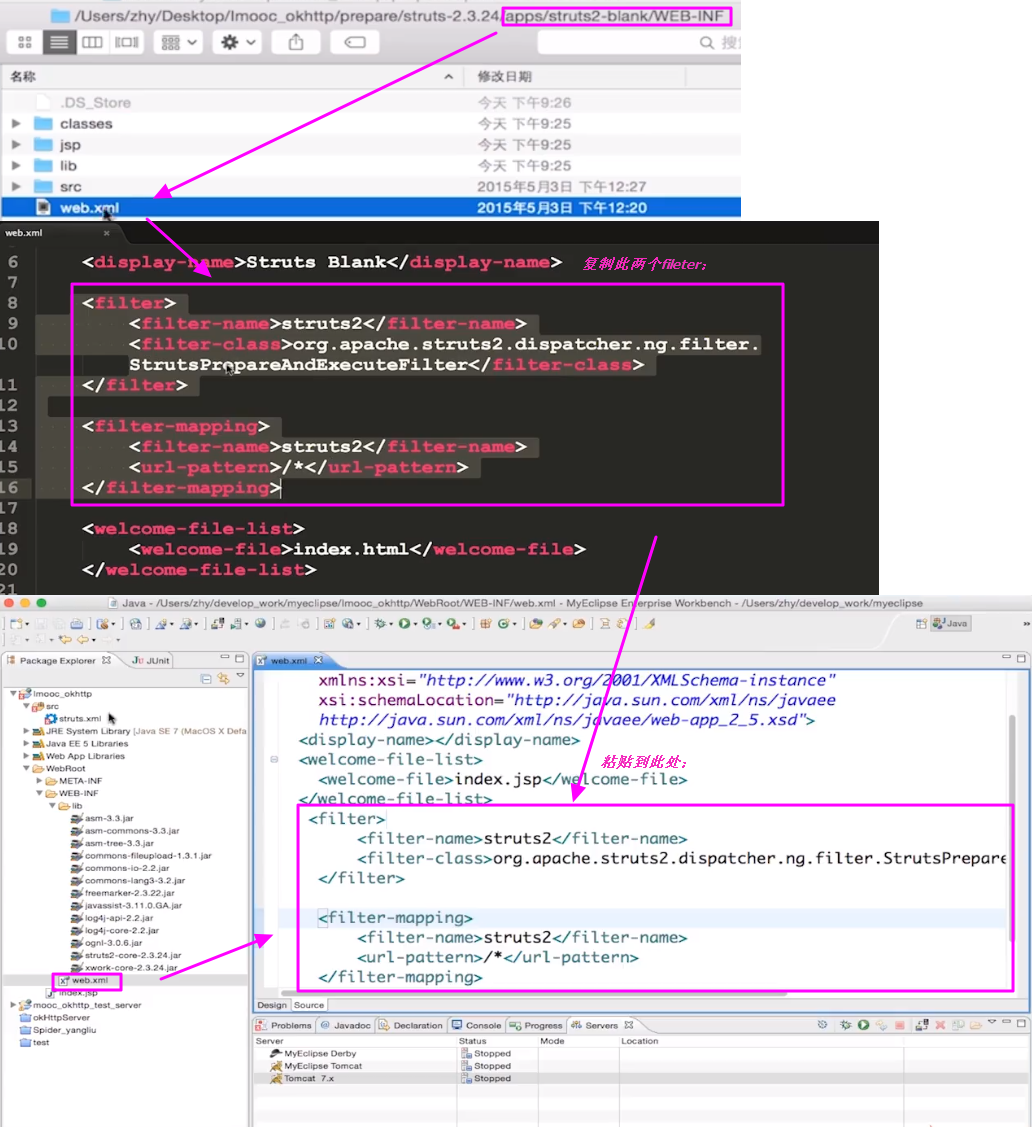1032x1129 pixels.
Task: Click the New wizard icon in MyEclipse toolbar
Action: click(x=17, y=624)
